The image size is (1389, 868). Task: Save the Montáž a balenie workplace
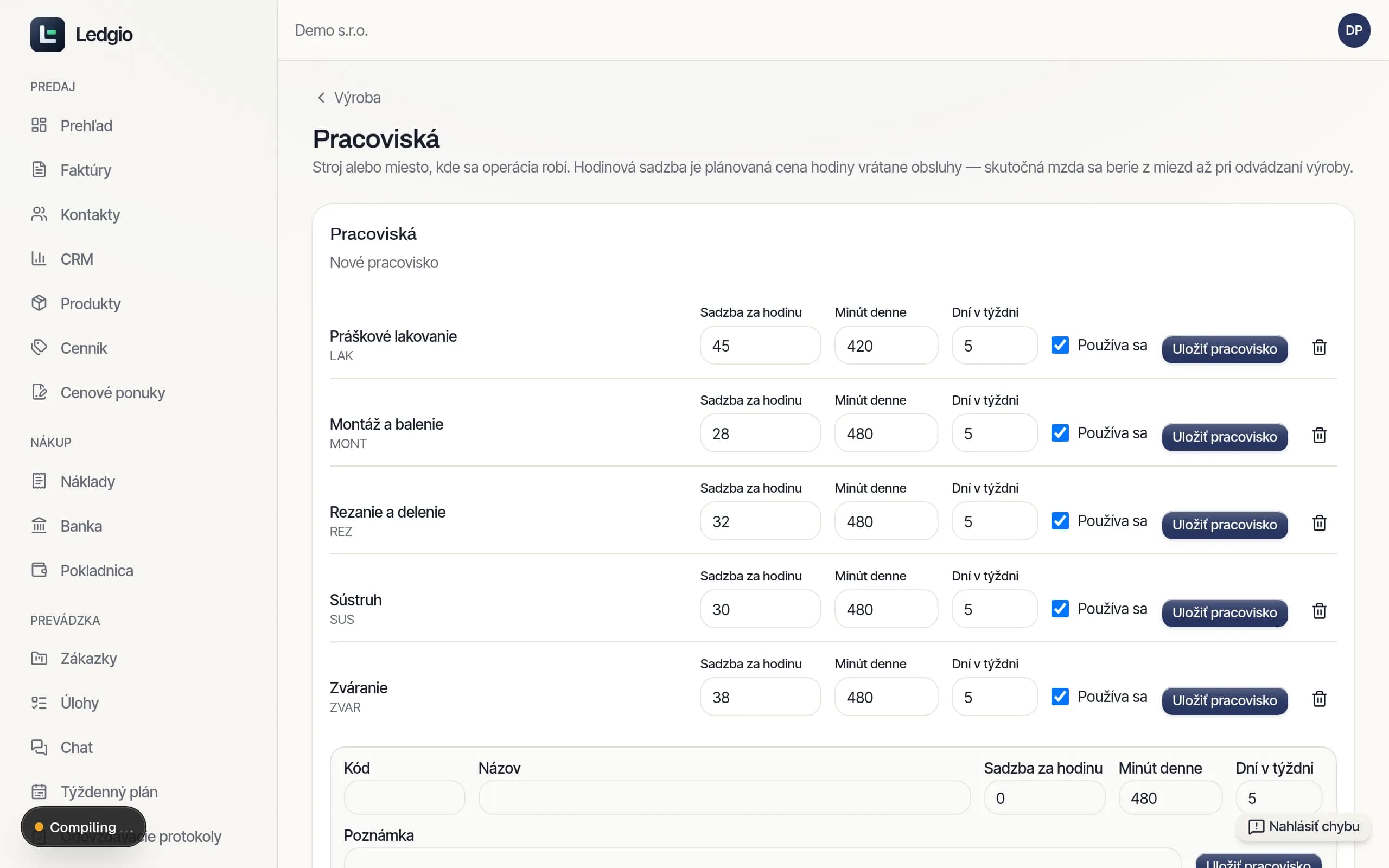(x=1224, y=437)
